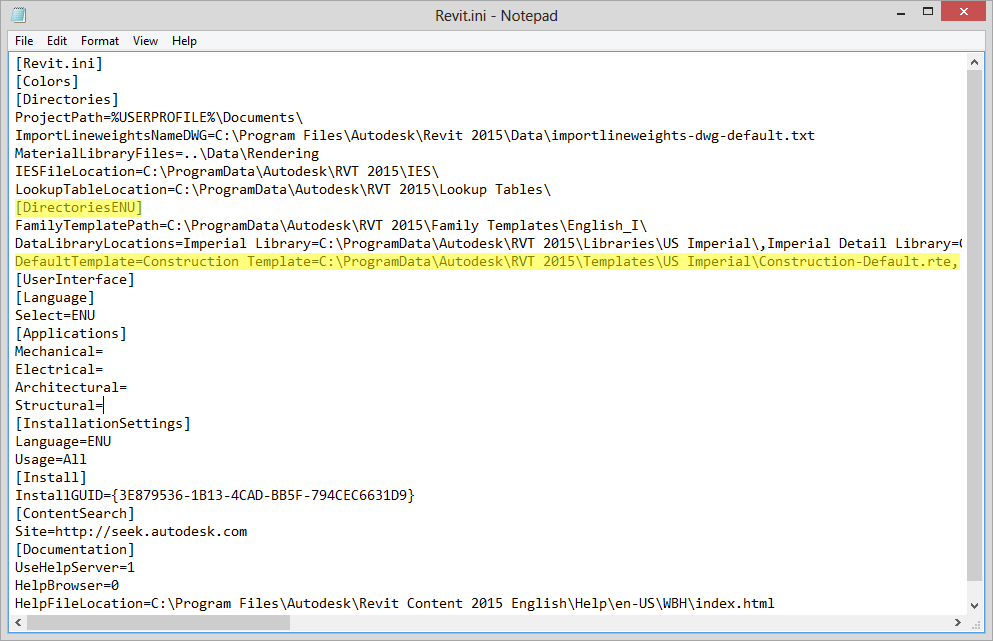Click the [Colors] section line
993x641 pixels.
click(47, 81)
